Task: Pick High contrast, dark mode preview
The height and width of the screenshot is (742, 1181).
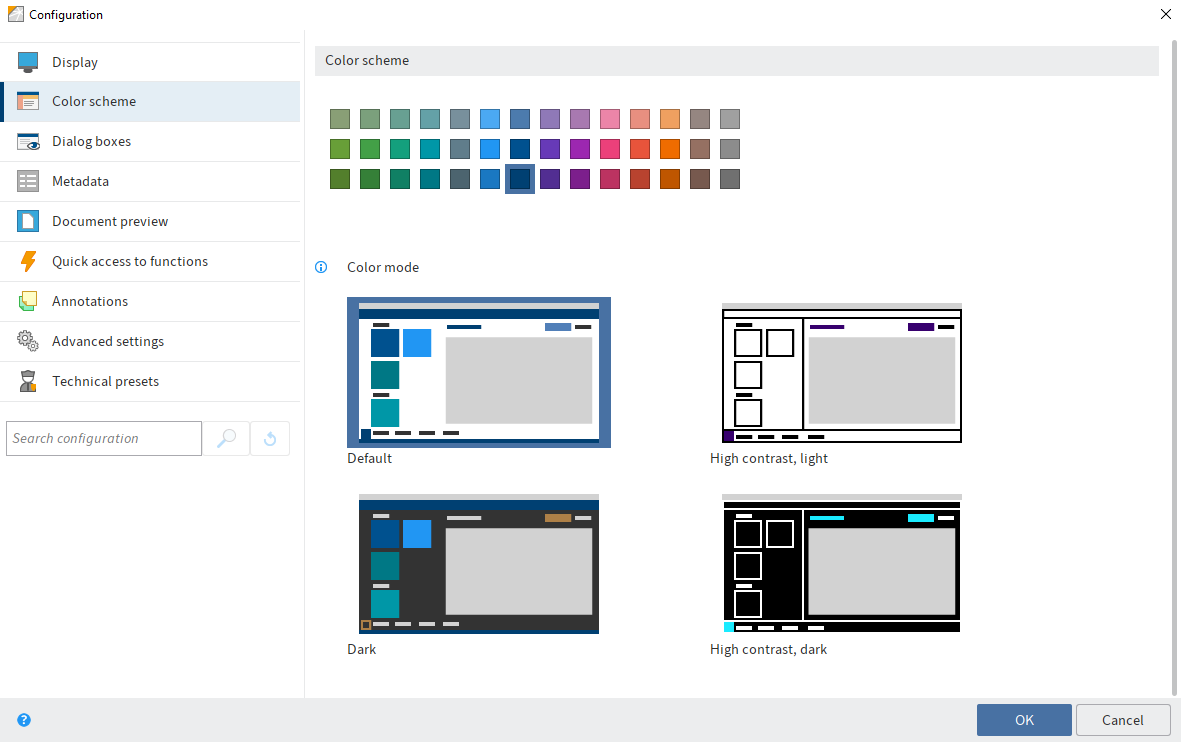Action: click(x=841, y=564)
